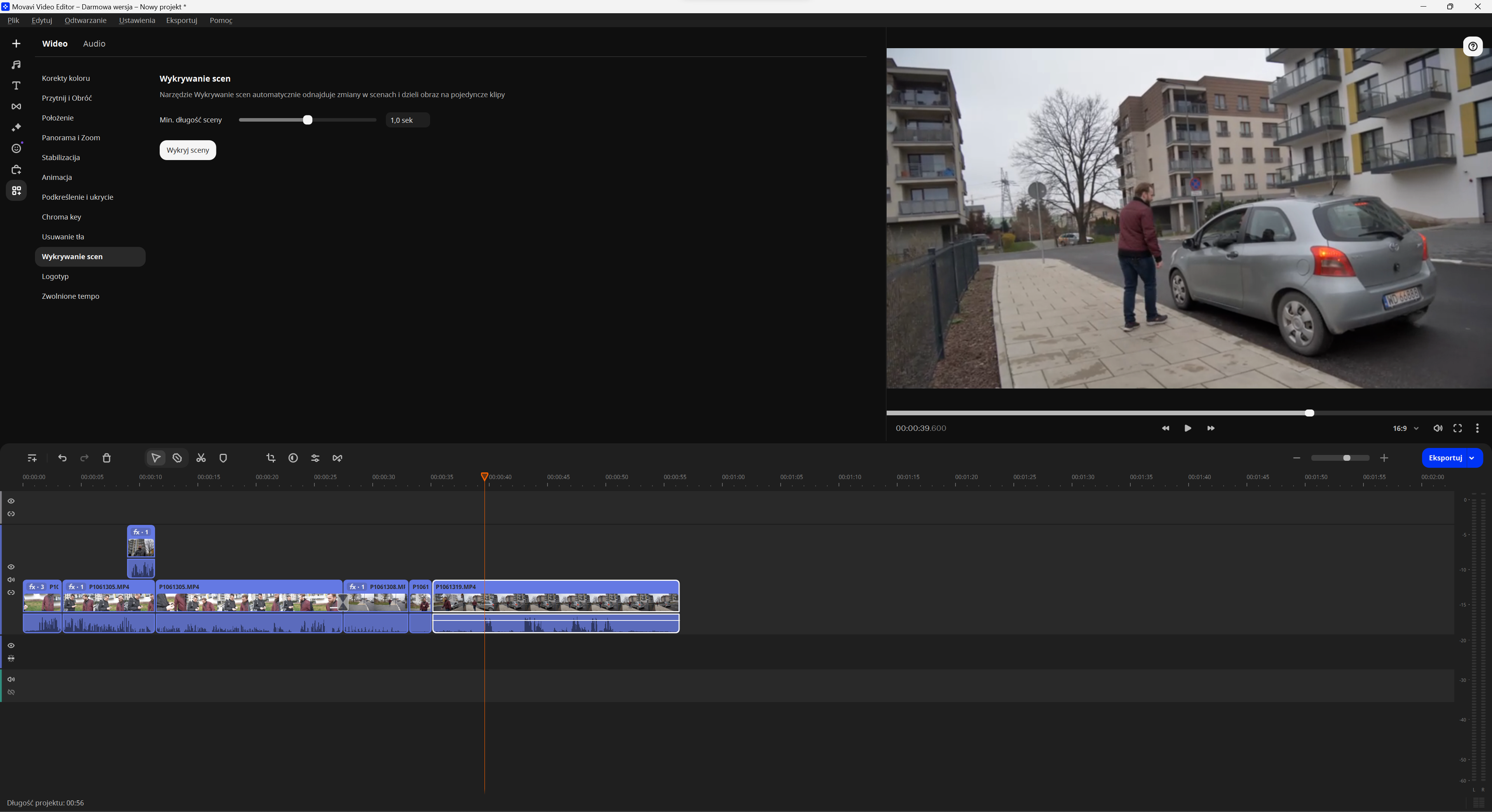Select Stabilizacja from the tools list
Screen dimensions: 1492x812
[x=61, y=157]
